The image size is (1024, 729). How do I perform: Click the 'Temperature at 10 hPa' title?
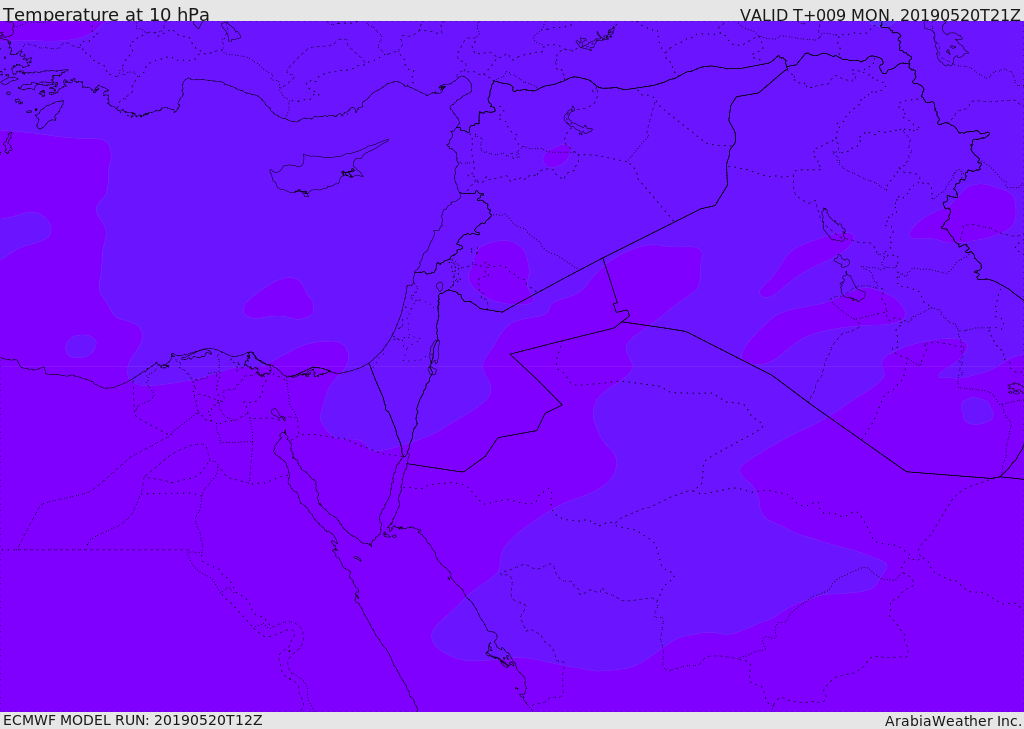tap(106, 14)
